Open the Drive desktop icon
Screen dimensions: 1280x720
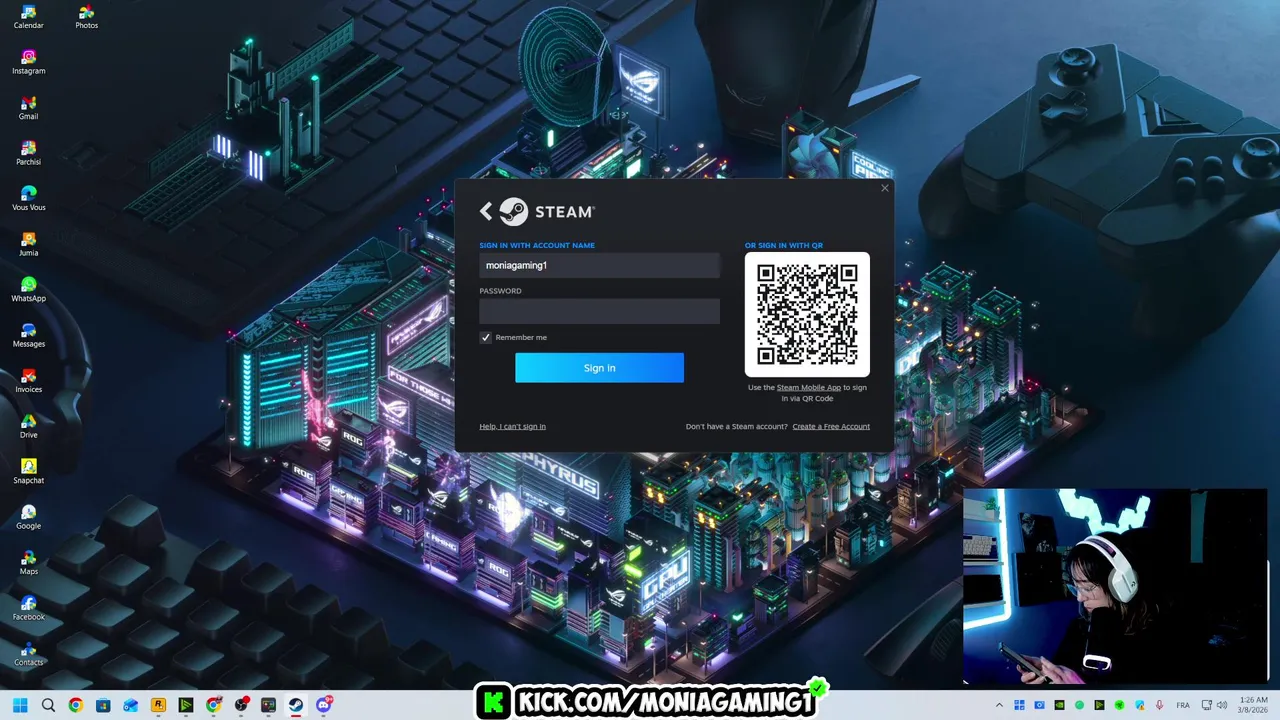(x=28, y=426)
